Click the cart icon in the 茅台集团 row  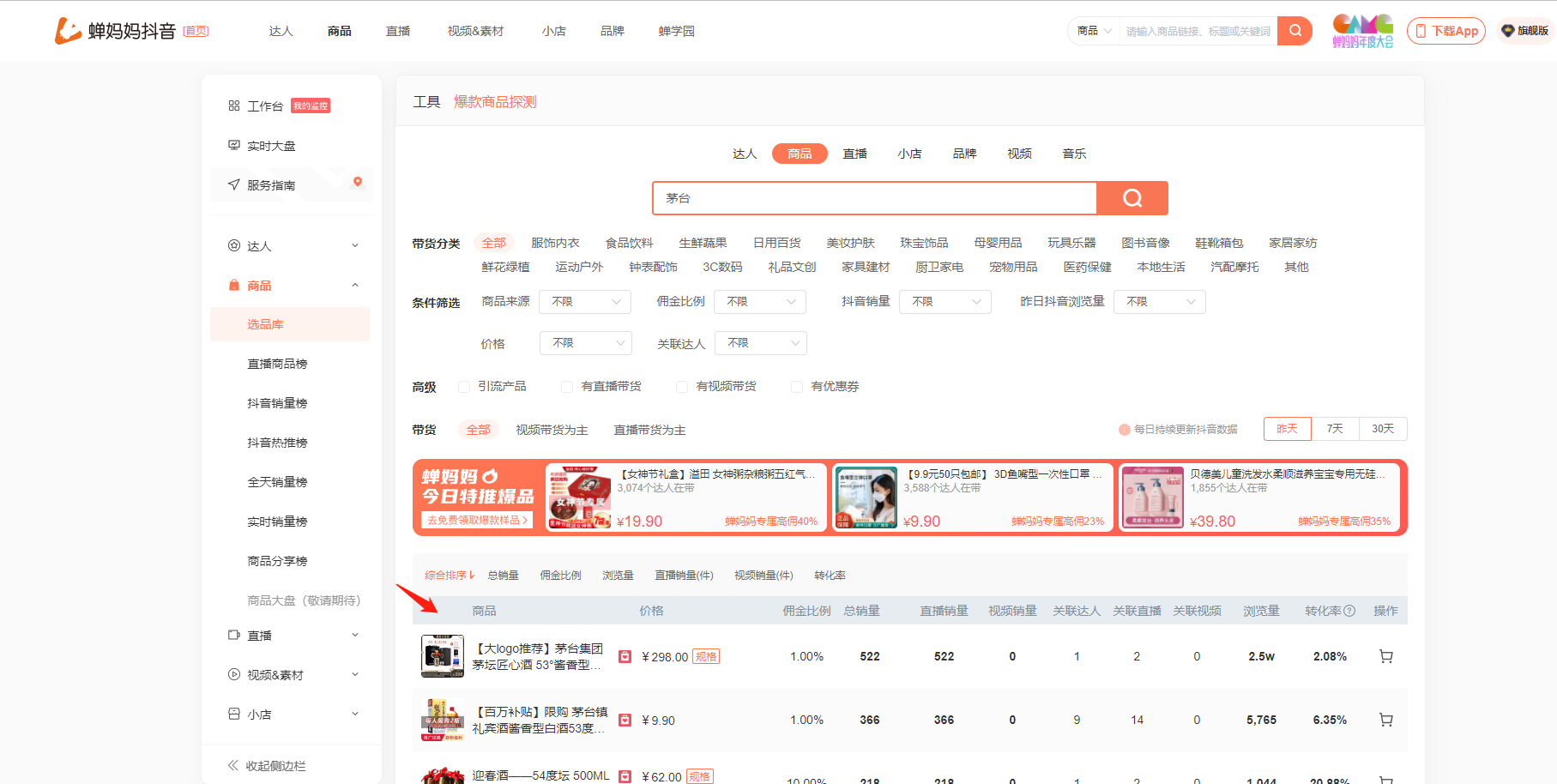point(1385,656)
